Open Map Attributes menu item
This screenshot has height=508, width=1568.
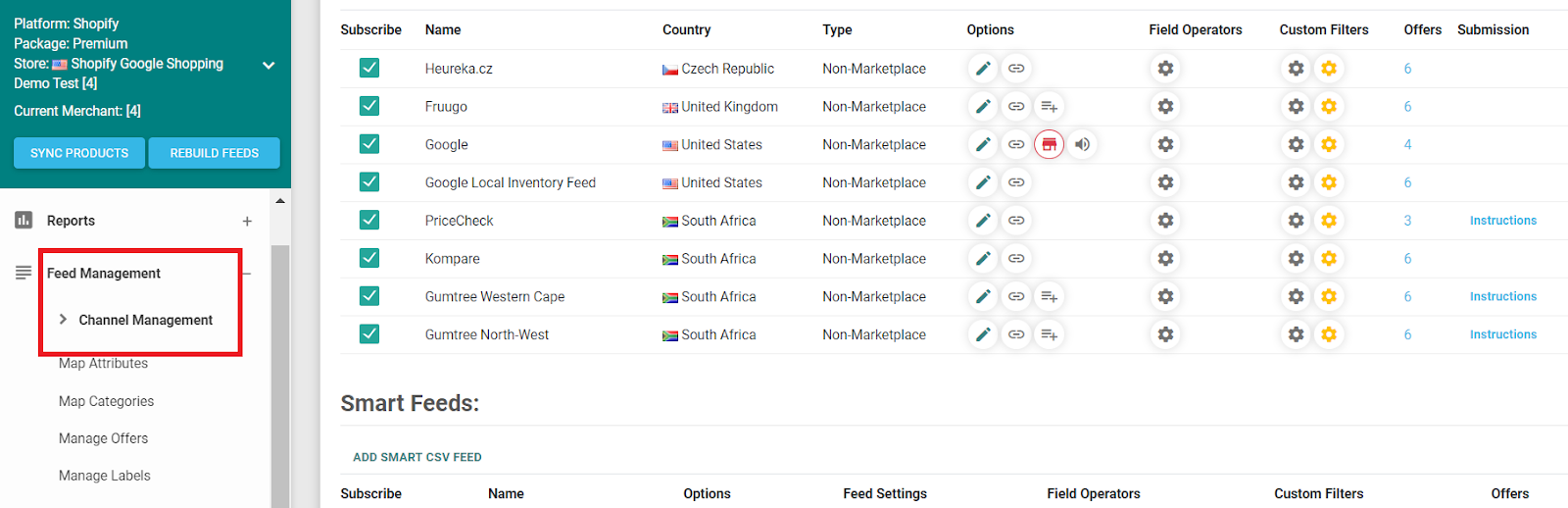click(x=103, y=364)
